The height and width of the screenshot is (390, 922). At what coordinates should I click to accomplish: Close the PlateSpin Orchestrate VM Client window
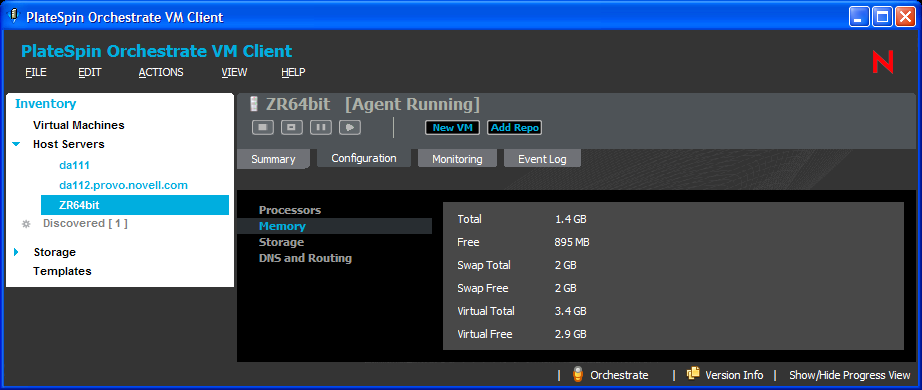(x=905, y=17)
